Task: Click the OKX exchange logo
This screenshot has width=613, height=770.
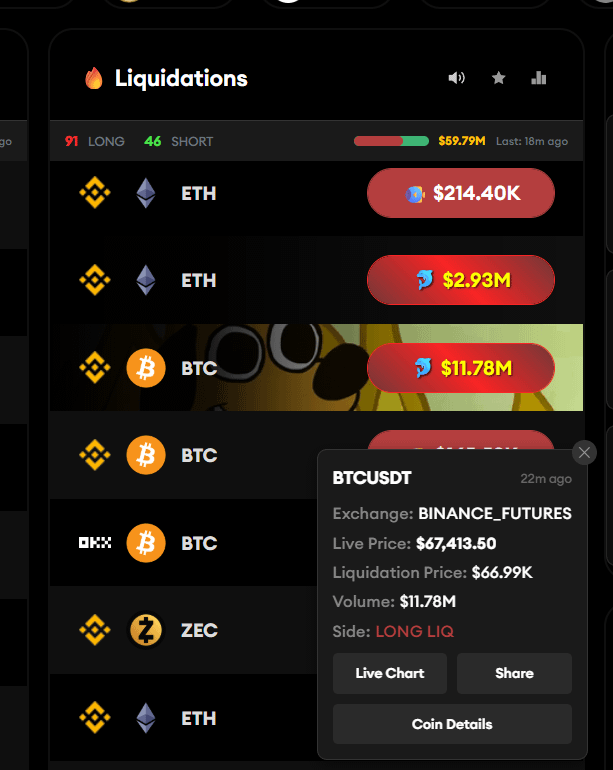Action: click(95, 543)
